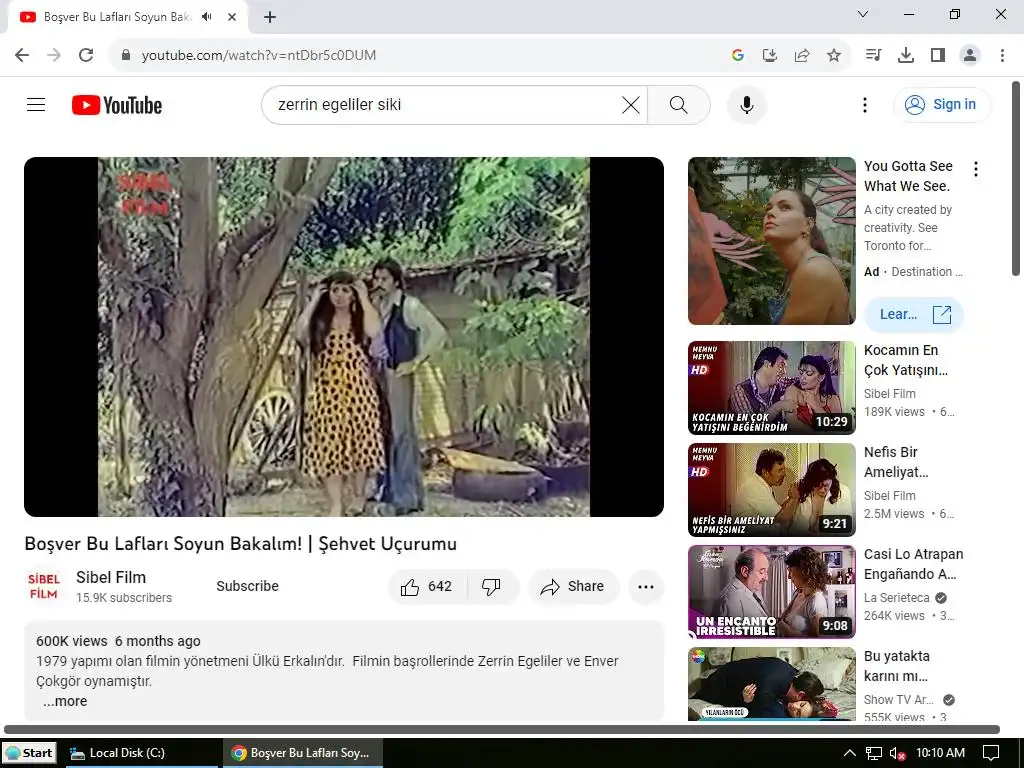Open the notification center icon

click(x=991, y=753)
